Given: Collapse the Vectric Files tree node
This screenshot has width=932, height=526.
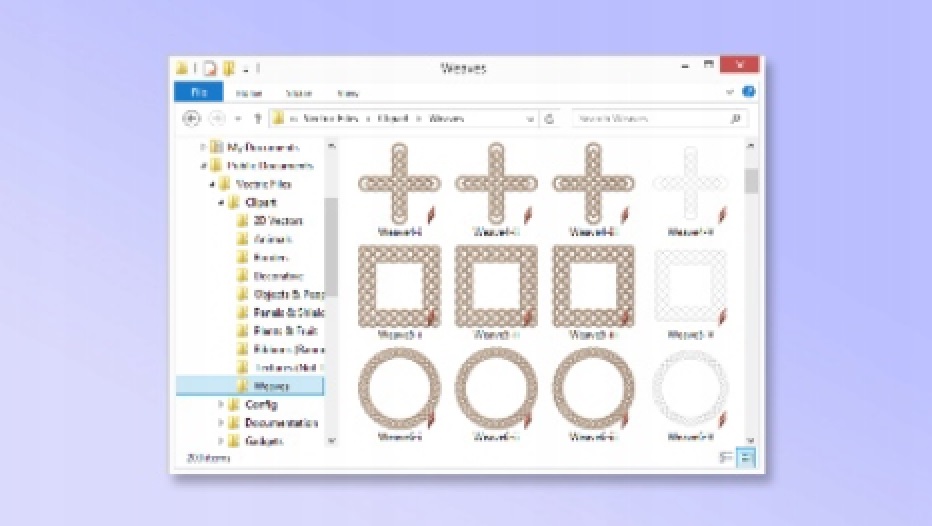Looking at the screenshot, I should [212, 184].
